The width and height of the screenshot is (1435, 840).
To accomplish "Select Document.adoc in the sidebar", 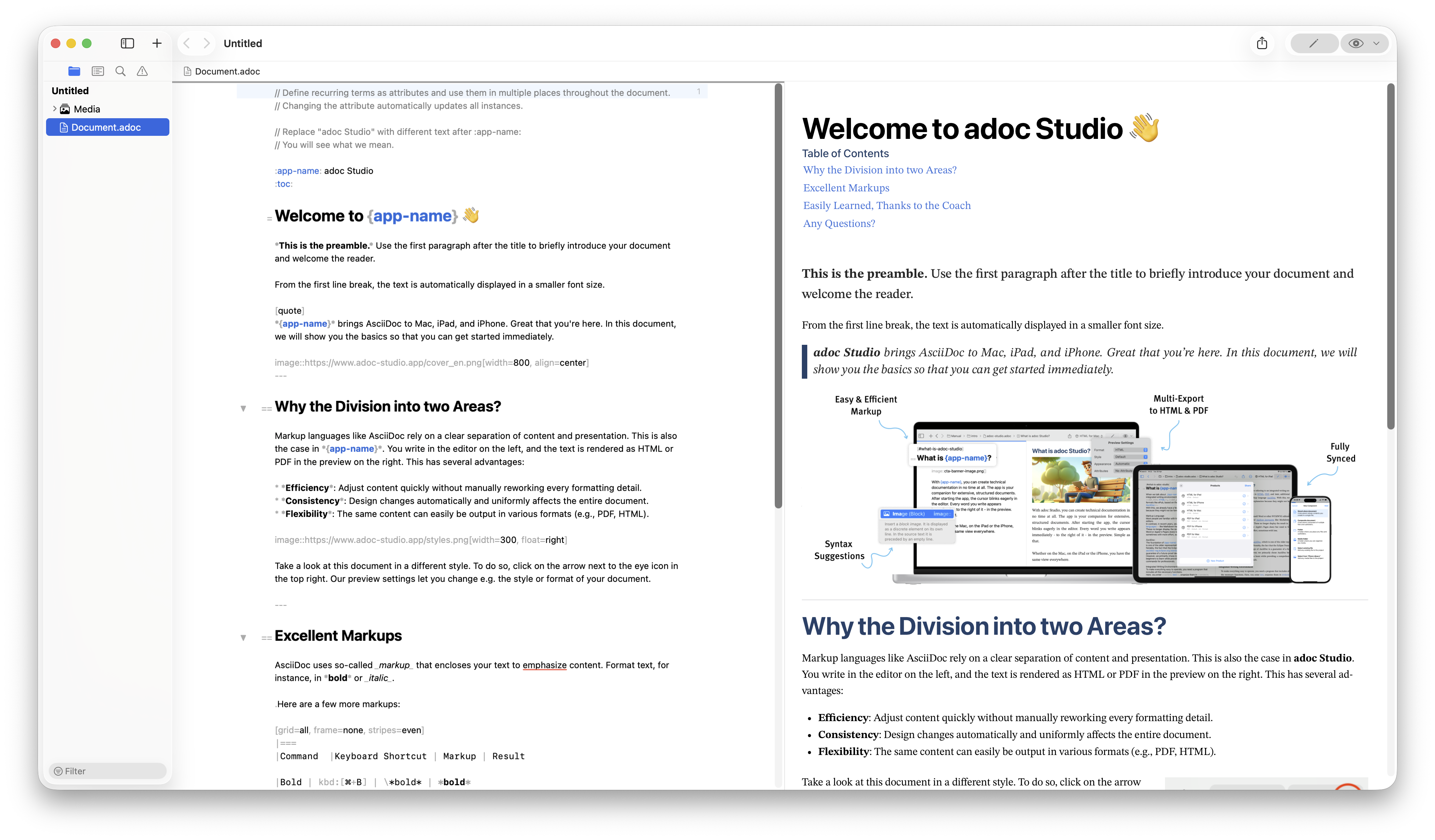I will click(x=108, y=127).
